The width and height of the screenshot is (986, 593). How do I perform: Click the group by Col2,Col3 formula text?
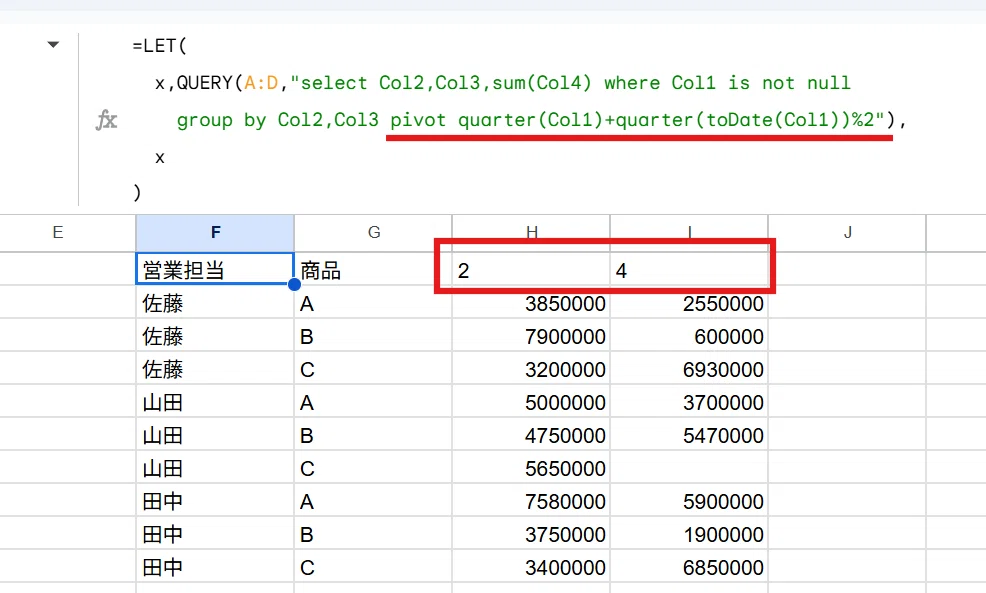277,119
